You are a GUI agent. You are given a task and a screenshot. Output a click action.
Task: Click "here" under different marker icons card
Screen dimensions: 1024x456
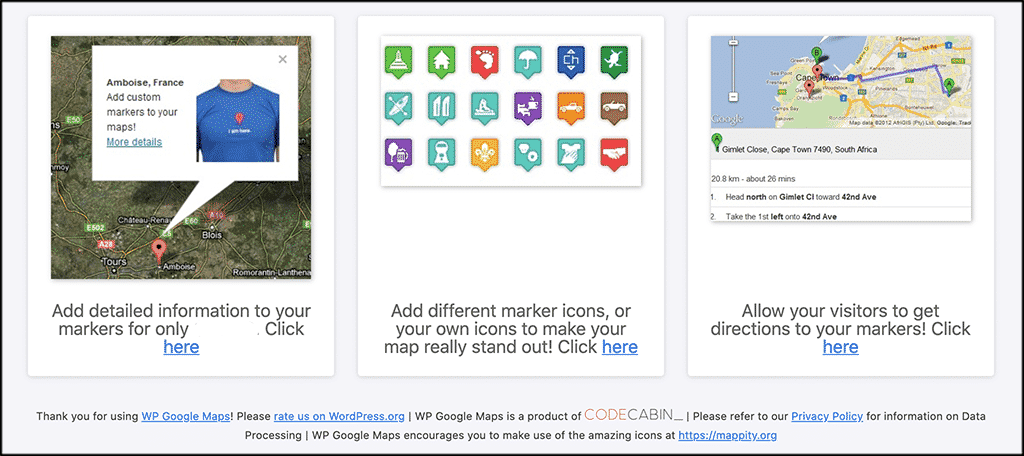pyautogui.click(x=620, y=347)
